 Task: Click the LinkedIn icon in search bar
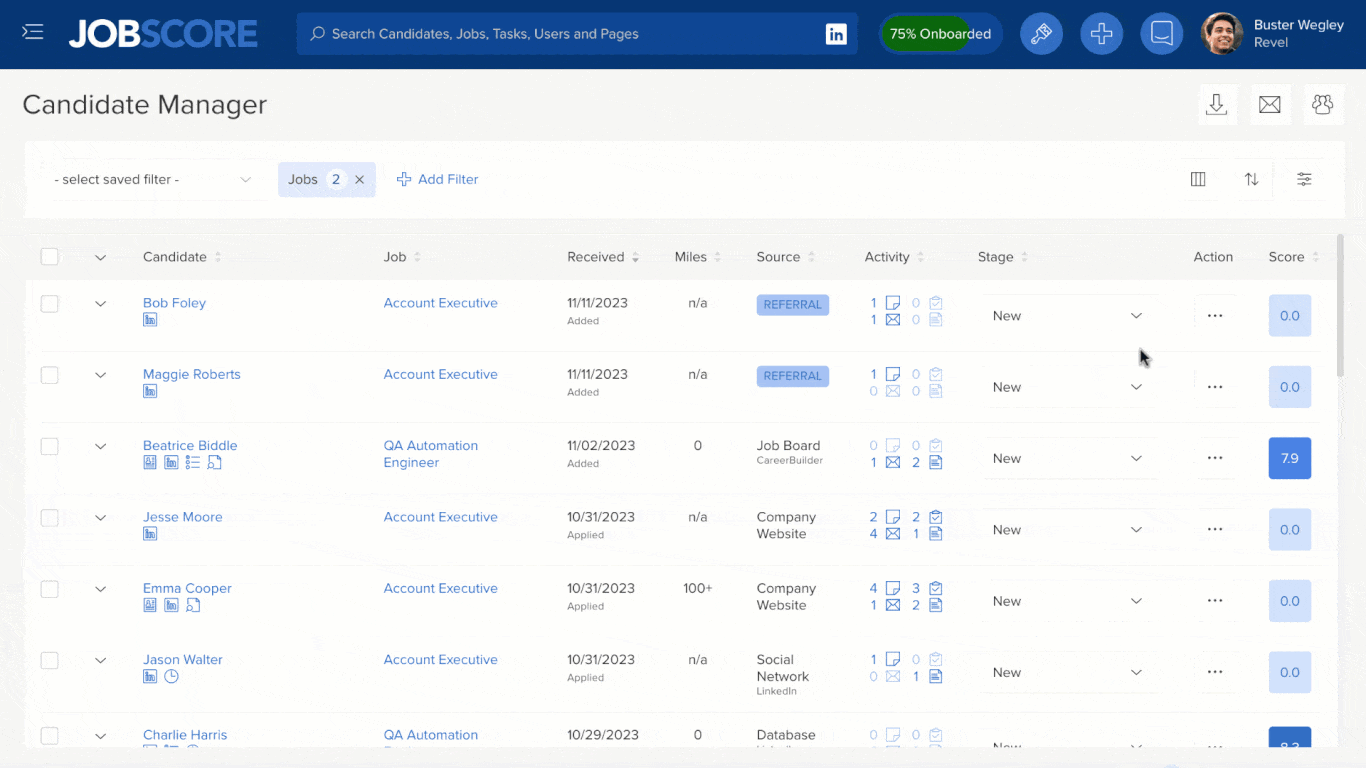tap(836, 34)
